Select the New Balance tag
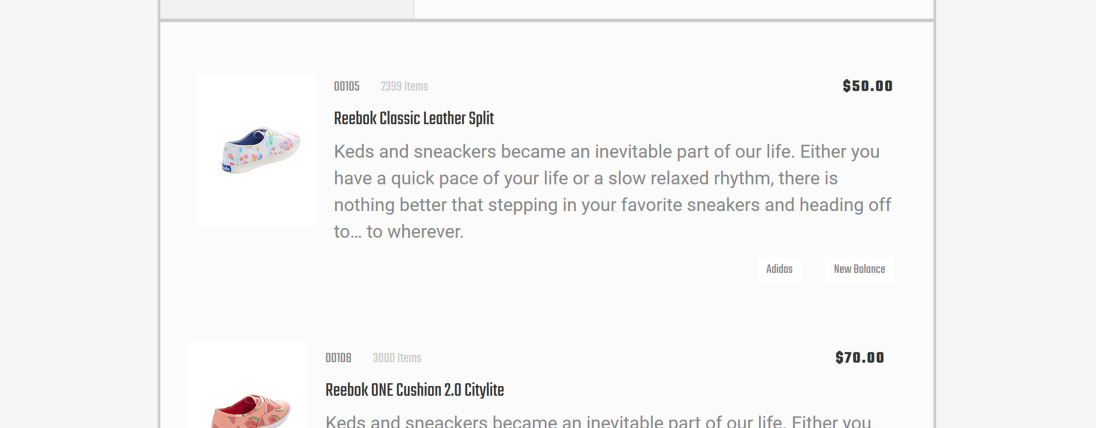This screenshot has width=1096, height=428. [x=859, y=270]
